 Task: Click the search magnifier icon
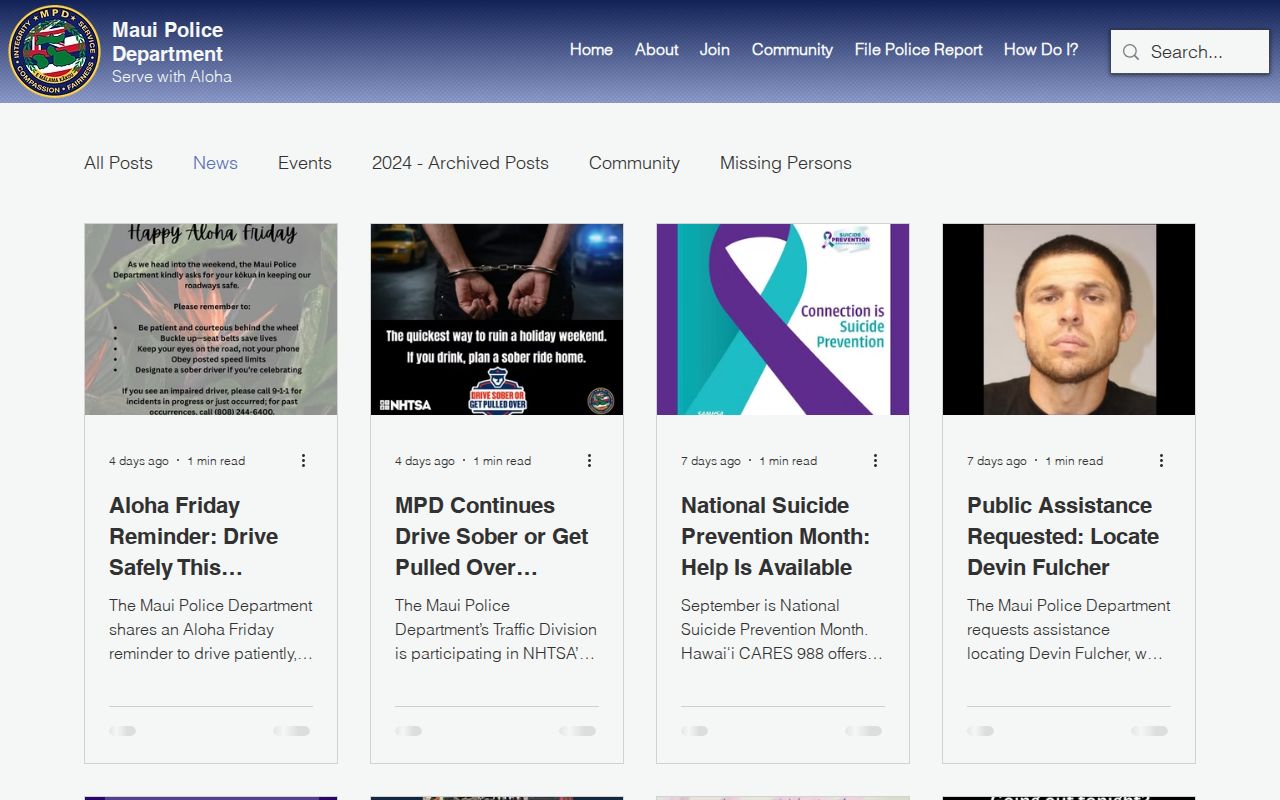tap(1131, 52)
